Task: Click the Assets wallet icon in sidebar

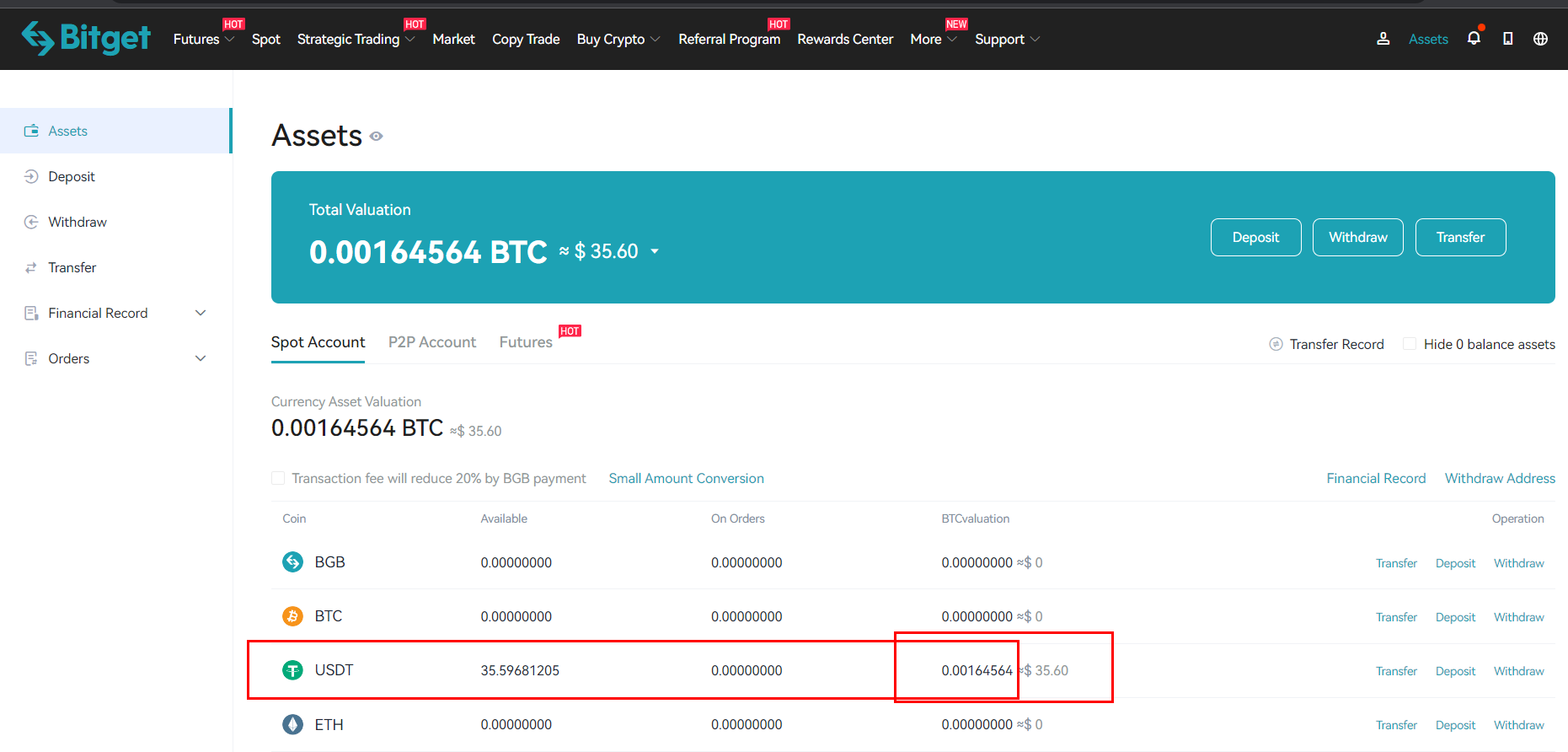Action: point(31,131)
